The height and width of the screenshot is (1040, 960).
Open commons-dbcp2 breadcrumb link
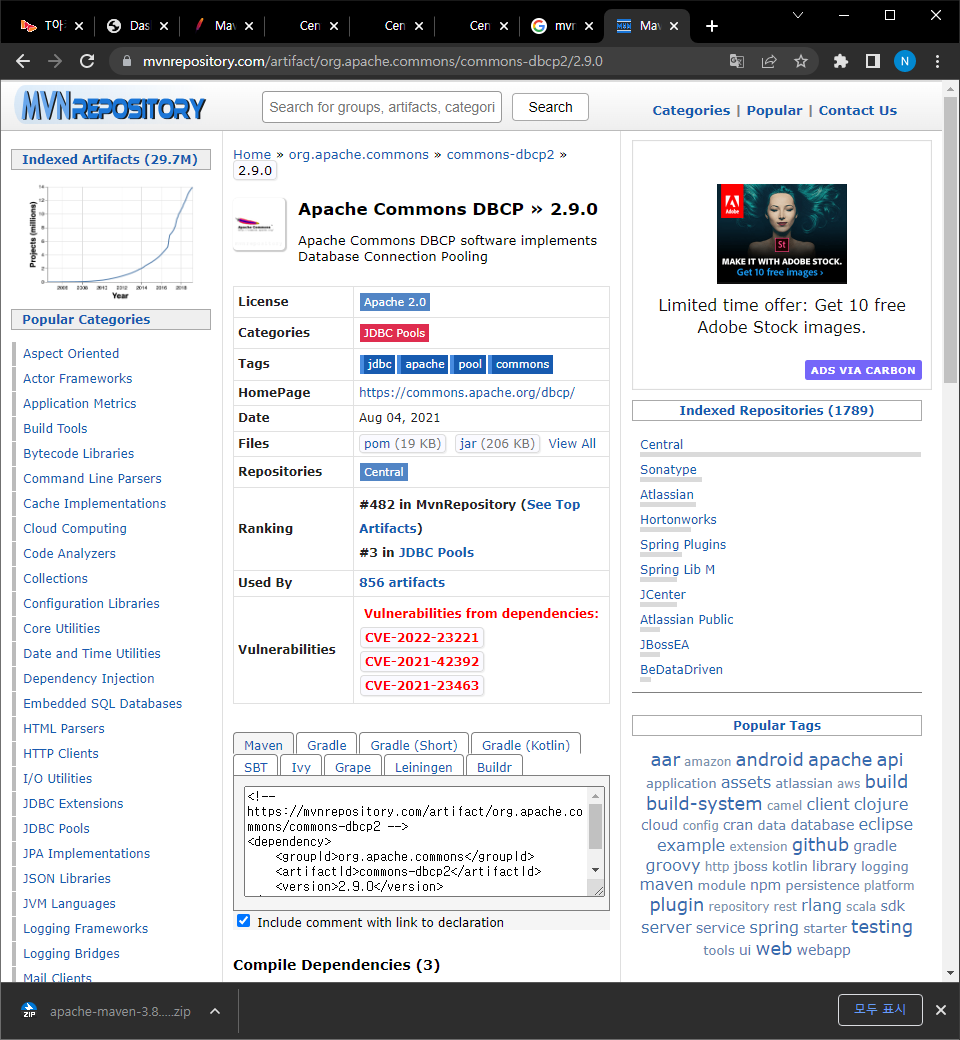point(500,155)
